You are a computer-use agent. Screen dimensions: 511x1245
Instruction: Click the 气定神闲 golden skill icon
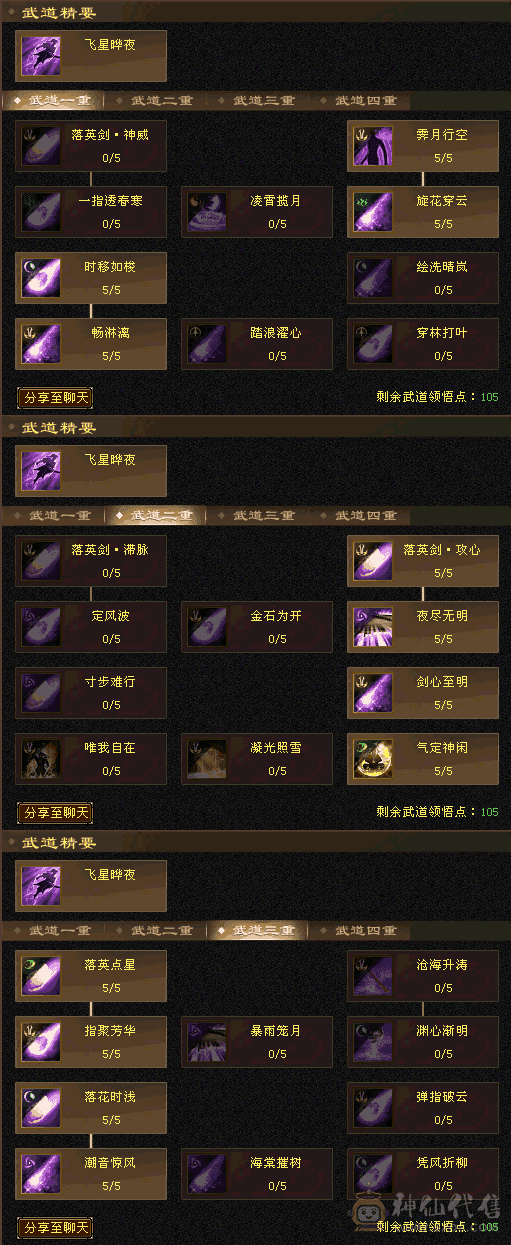[372, 760]
